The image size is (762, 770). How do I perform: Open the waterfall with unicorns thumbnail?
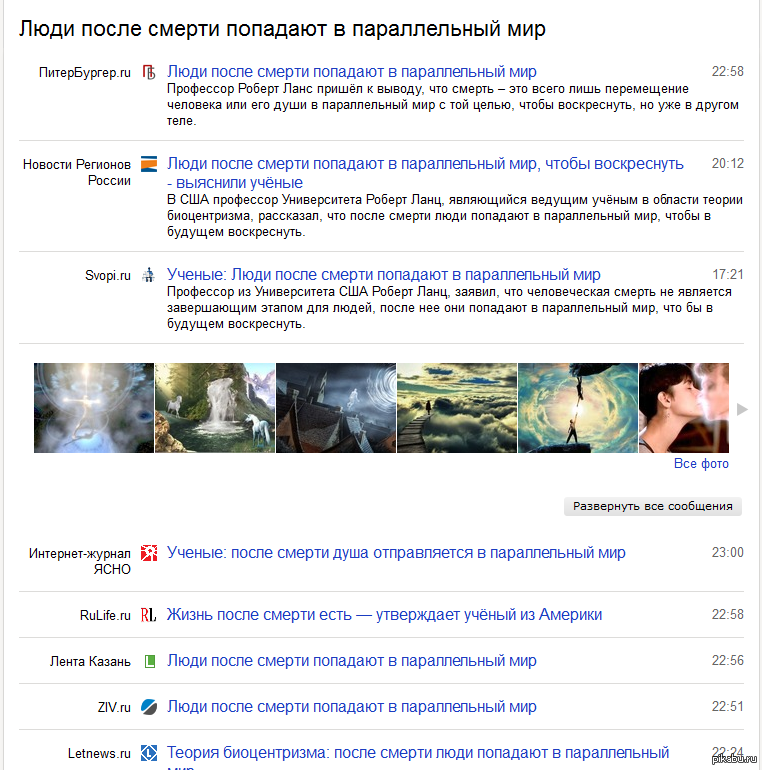pyautogui.click(x=215, y=408)
